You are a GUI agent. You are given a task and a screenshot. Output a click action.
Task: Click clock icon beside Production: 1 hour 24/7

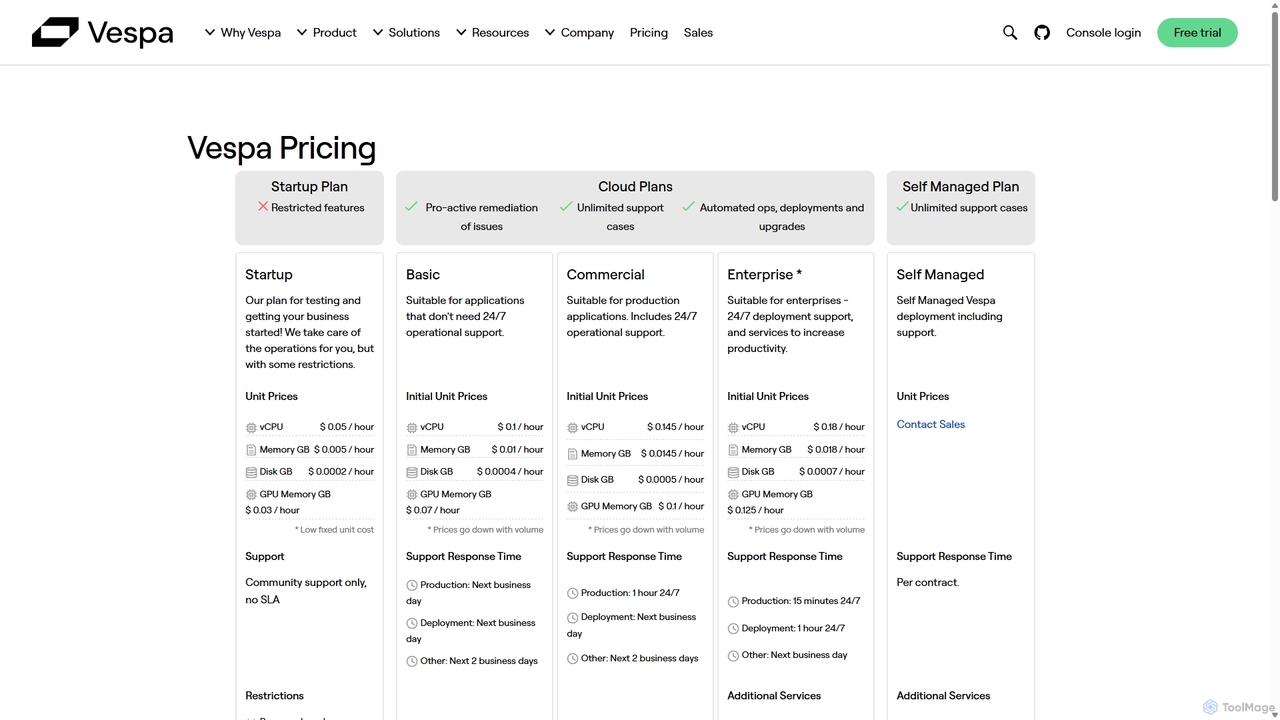coord(573,594)
